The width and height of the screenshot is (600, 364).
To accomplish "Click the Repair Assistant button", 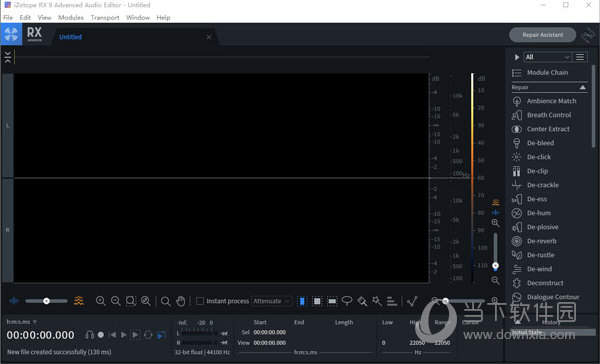I will click(x=543, y=35).
